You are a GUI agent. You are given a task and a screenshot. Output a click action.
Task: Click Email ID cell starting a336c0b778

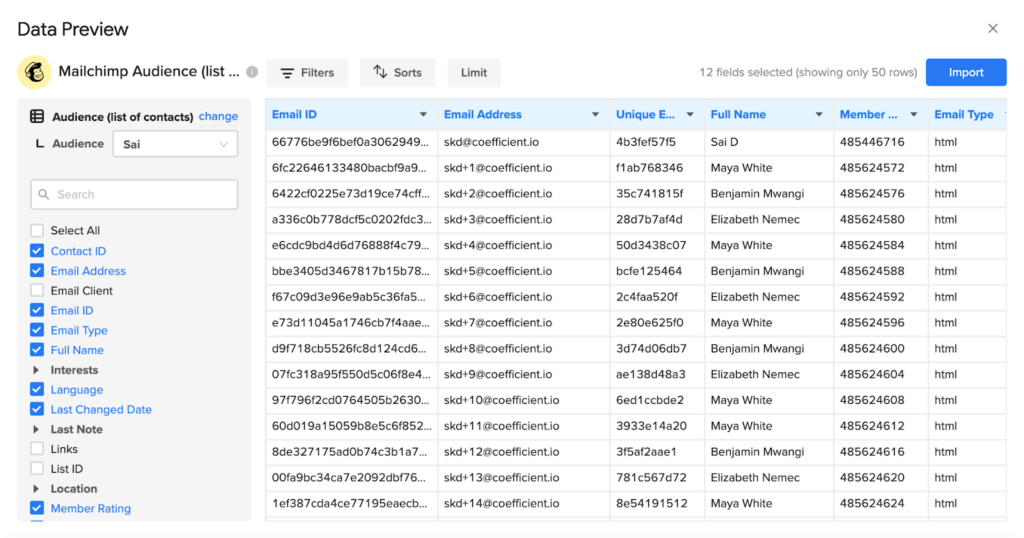(x=351, y=219)
